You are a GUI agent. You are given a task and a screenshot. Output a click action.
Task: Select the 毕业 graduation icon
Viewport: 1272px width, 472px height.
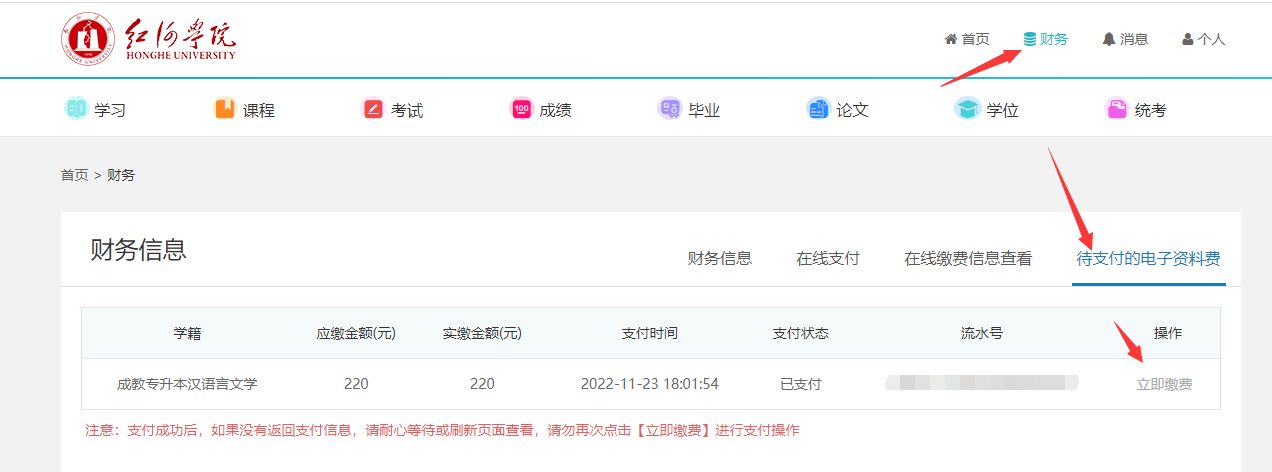click(x=670, y=109)
